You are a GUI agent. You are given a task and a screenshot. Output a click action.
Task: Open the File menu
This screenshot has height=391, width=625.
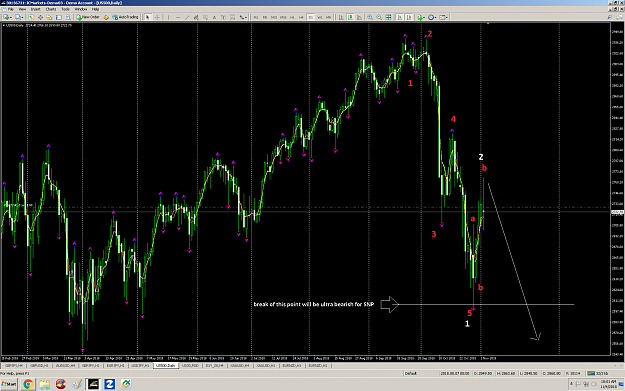[11, 9]
